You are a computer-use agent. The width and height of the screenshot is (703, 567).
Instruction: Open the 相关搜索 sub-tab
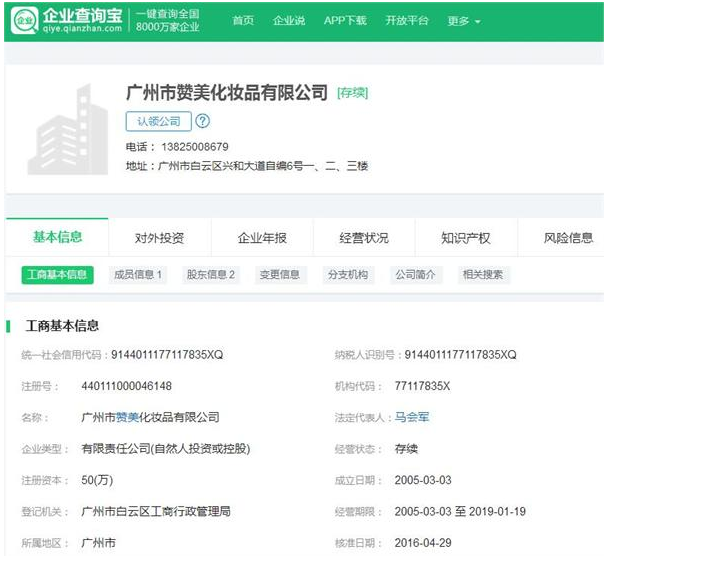pos(482,275)
